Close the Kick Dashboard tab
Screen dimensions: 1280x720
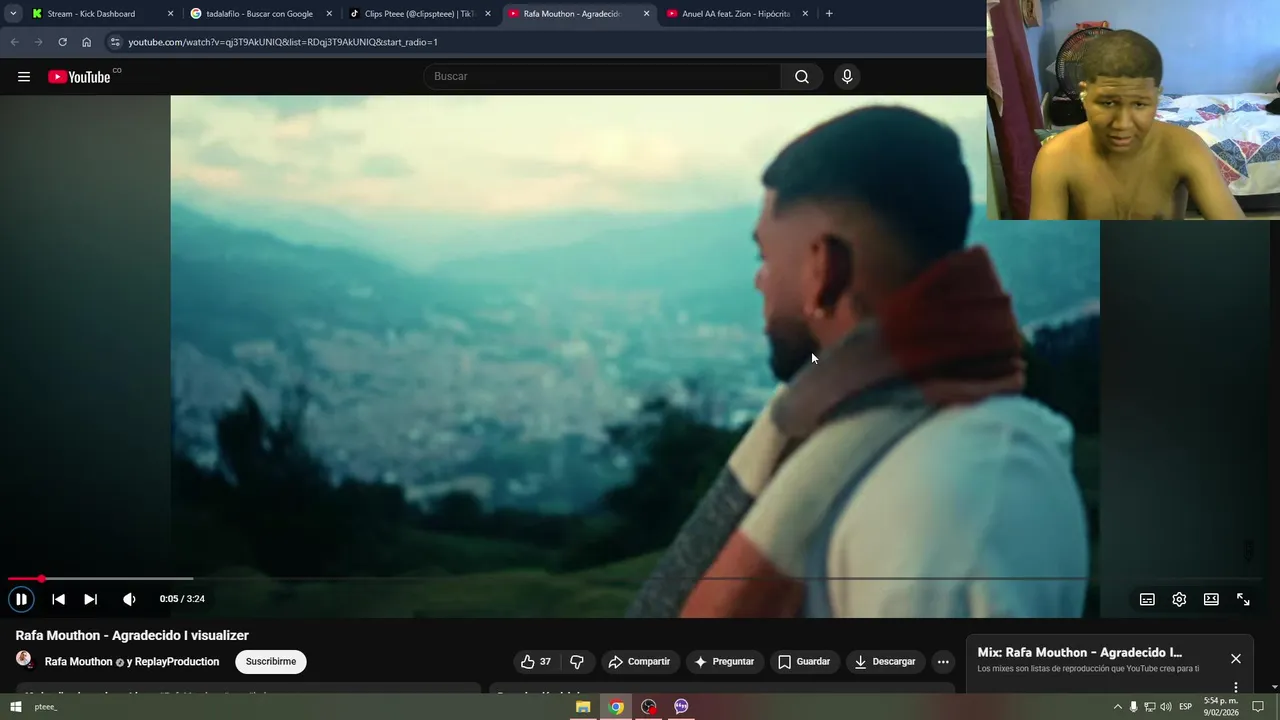pos(170,14)
